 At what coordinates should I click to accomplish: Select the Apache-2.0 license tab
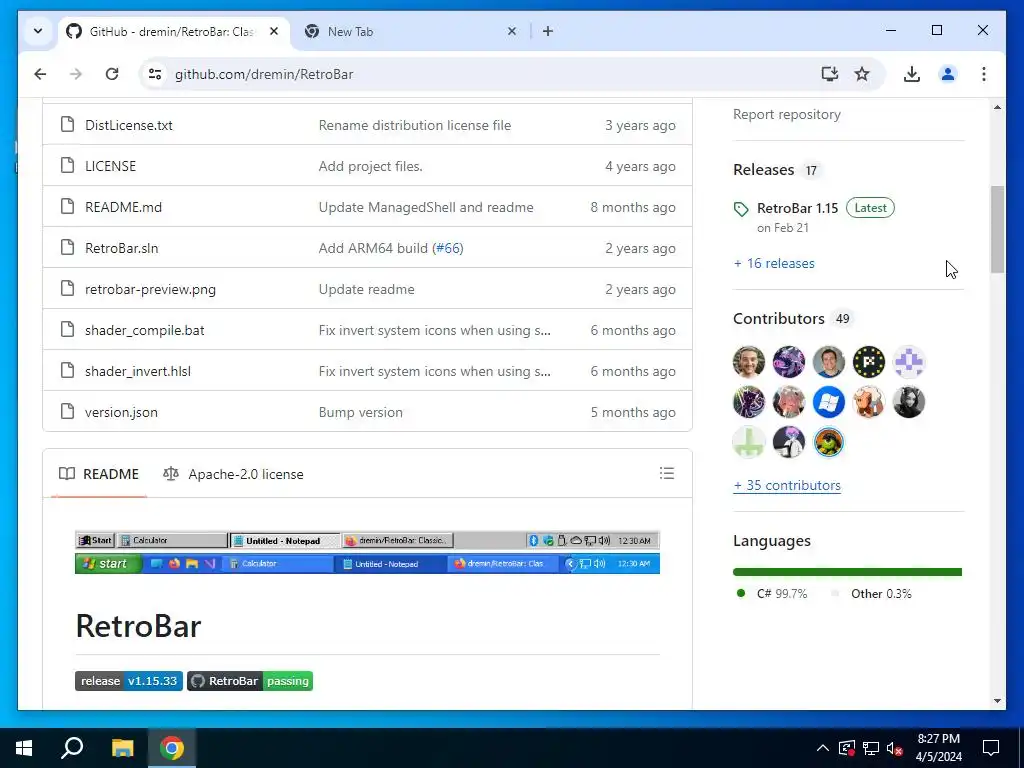pyautogui.click(x=234, y=474)
